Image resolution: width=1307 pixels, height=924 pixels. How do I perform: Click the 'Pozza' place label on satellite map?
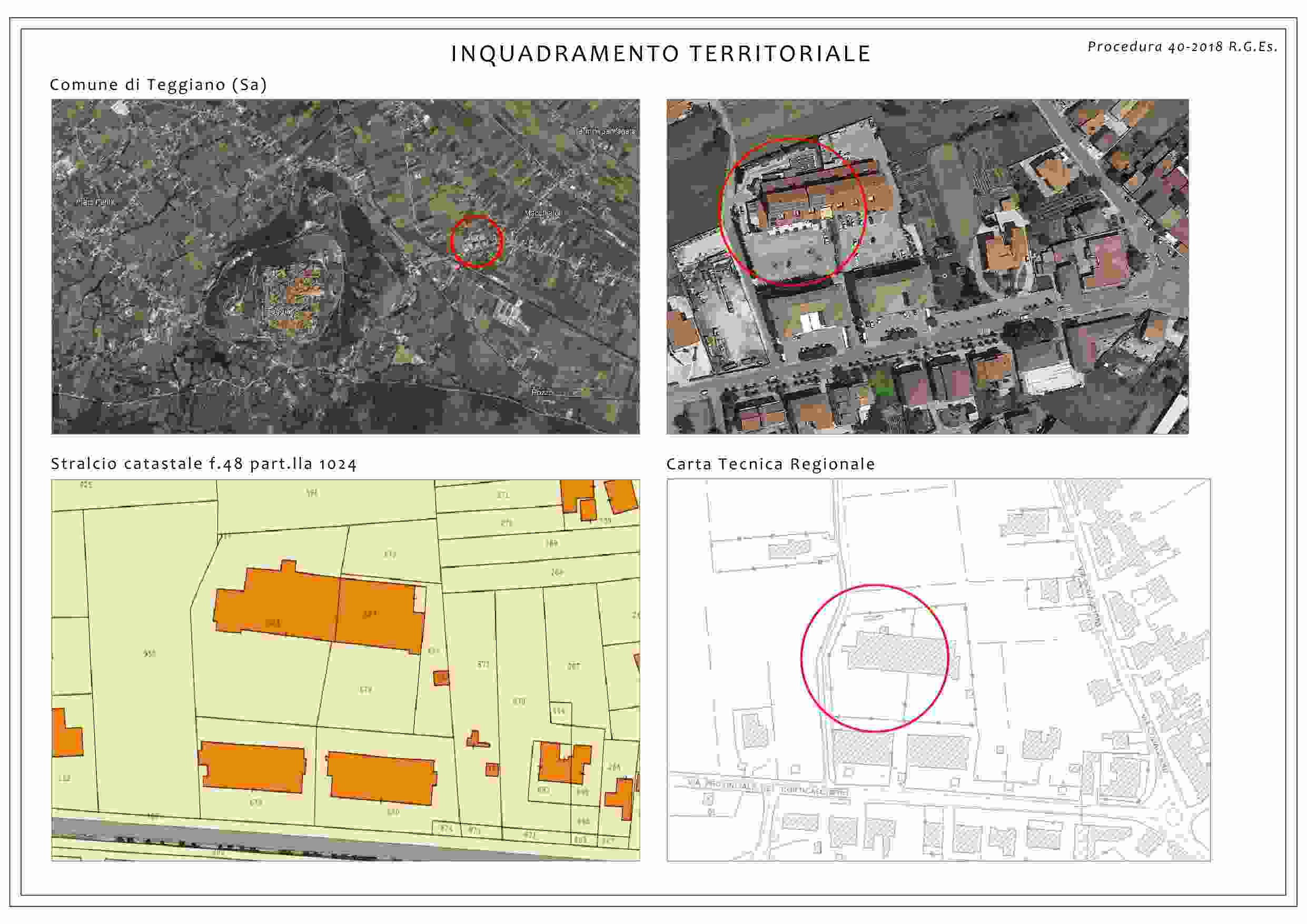[x=541, y=392]
